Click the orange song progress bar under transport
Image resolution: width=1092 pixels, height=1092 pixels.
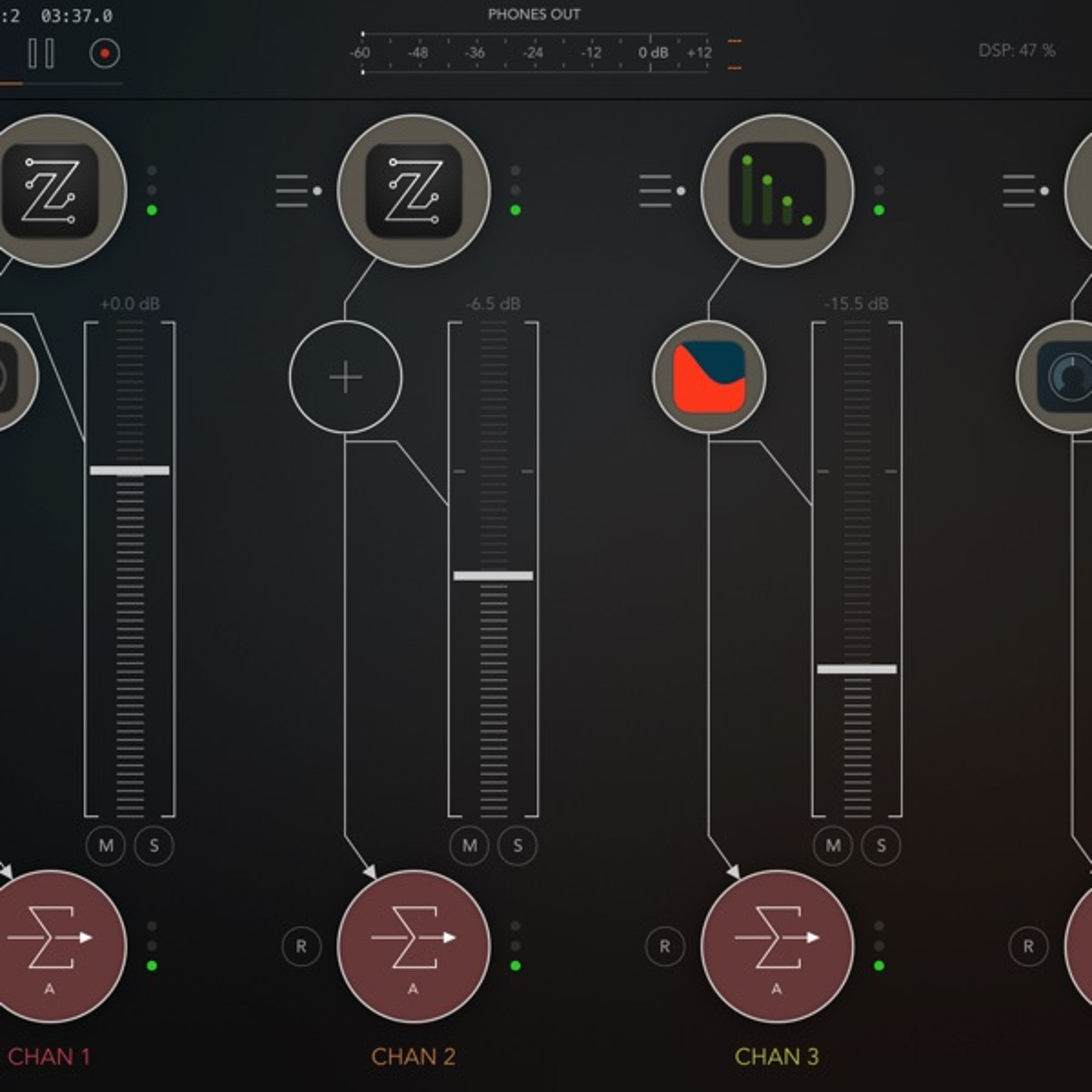pos(61,84)
